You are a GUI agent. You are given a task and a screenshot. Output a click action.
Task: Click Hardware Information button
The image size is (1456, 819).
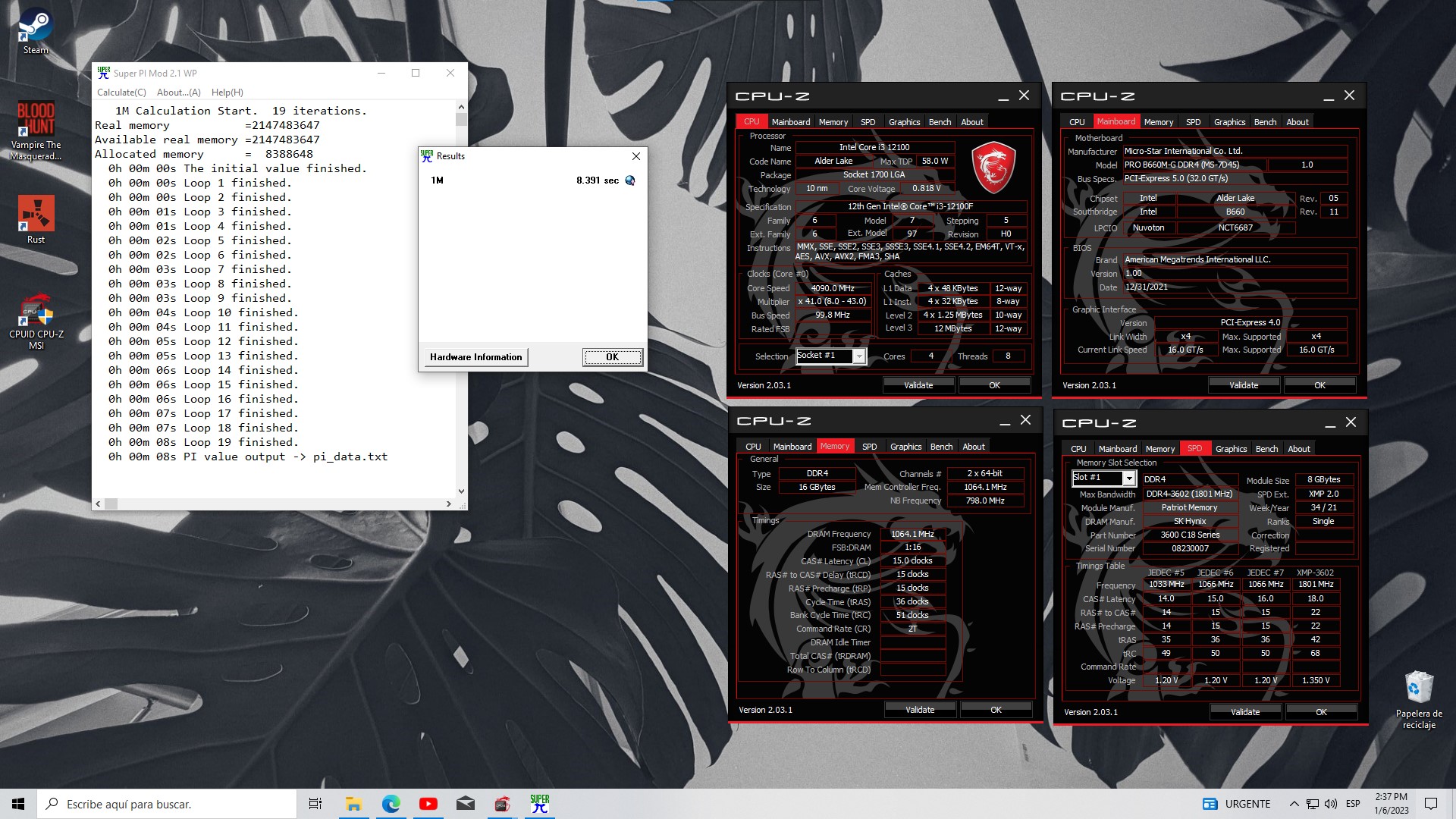475,357
